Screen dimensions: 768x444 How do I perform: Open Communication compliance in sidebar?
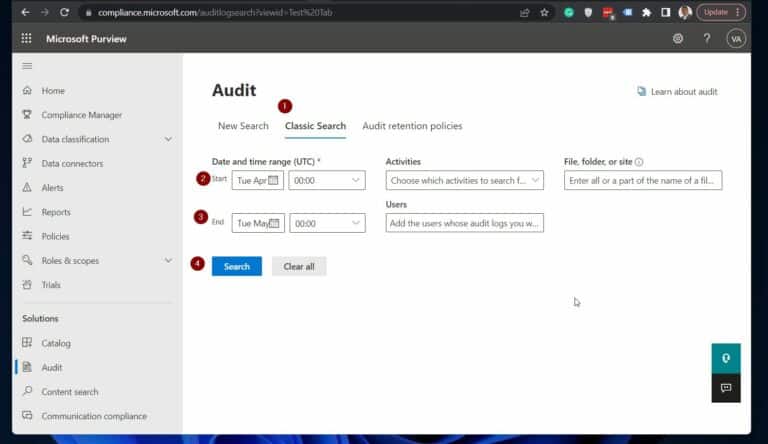94,416
